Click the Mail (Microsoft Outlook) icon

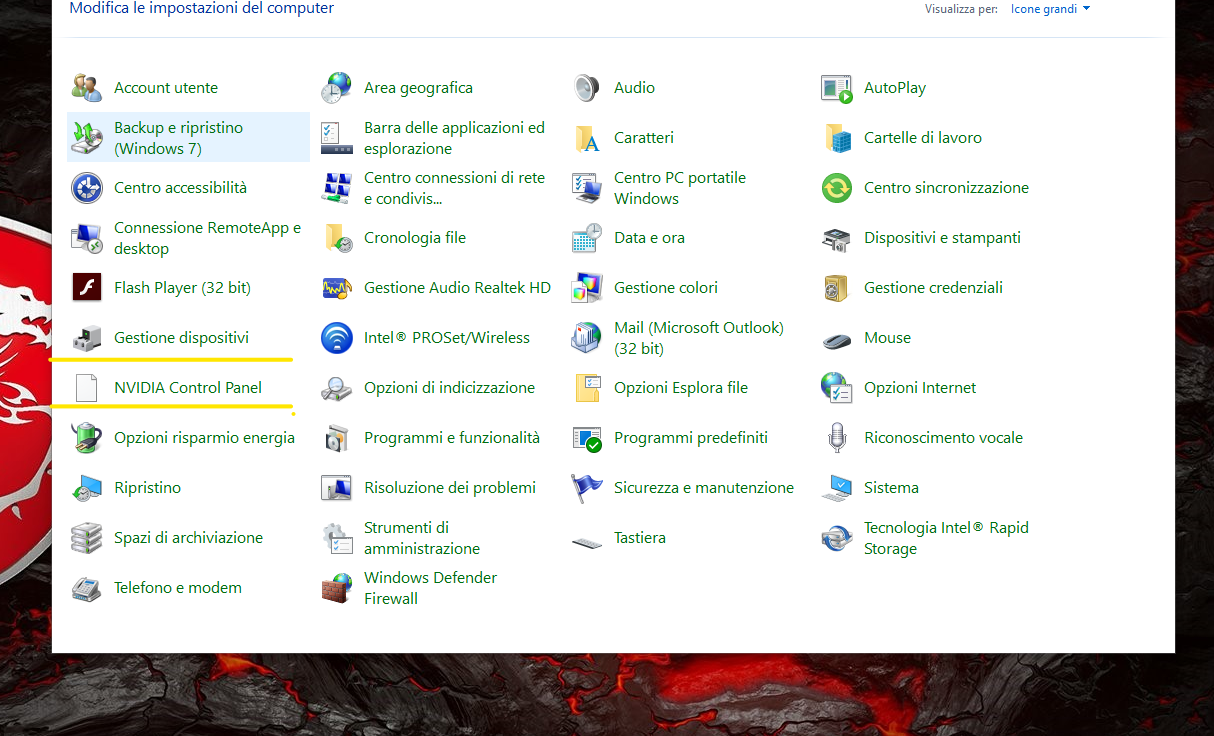coord(587,338)
